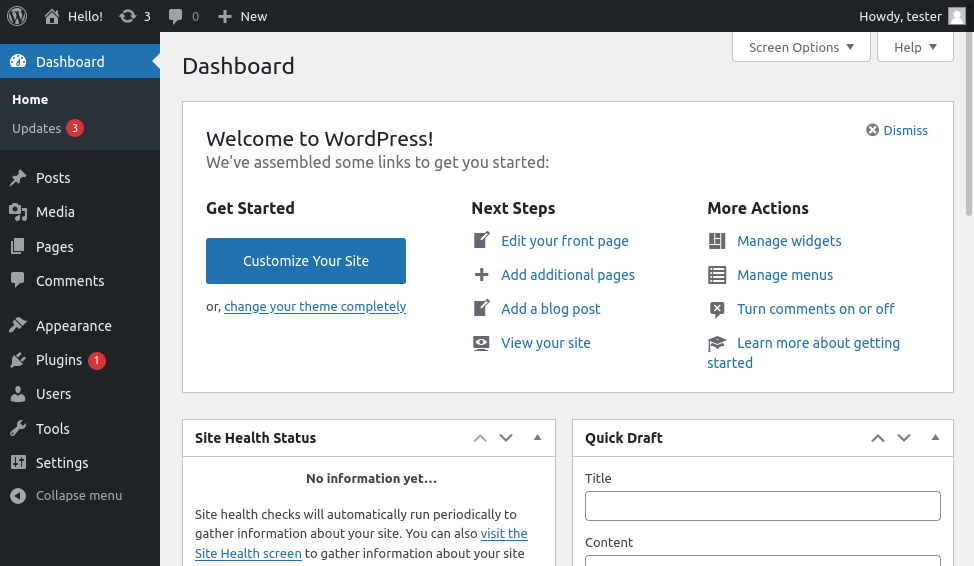Click the user avatar next to Howdy, tester
Image resolution: width=974 pixels, height=566 pixels.
[x=956, y=16]
